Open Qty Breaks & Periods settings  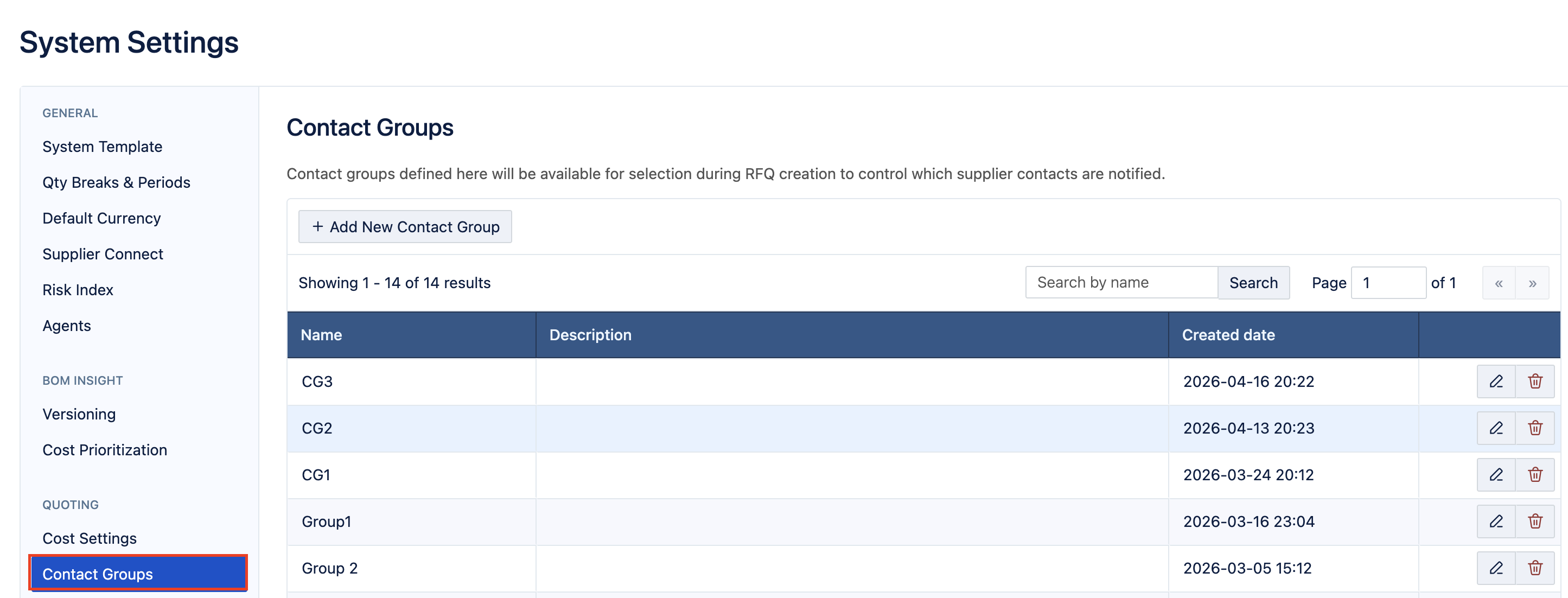click(x=116, y=183)
